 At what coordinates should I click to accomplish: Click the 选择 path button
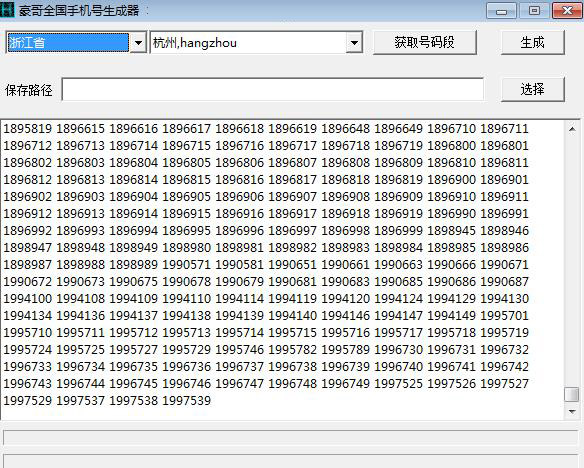pos(533,89)
